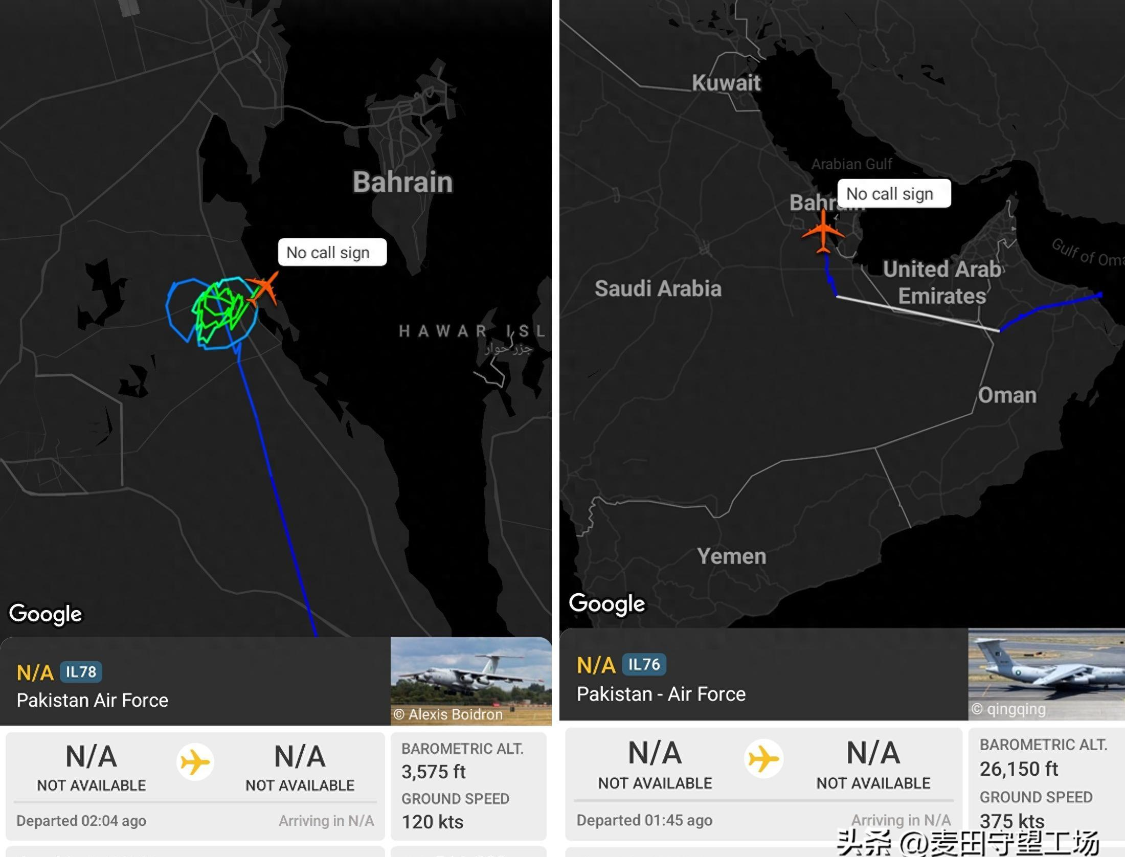The height and width of the screenshot is (857, 1125).
Task: Open the aircraft photo by Alexis Boidron
Action: coord(470,680)
